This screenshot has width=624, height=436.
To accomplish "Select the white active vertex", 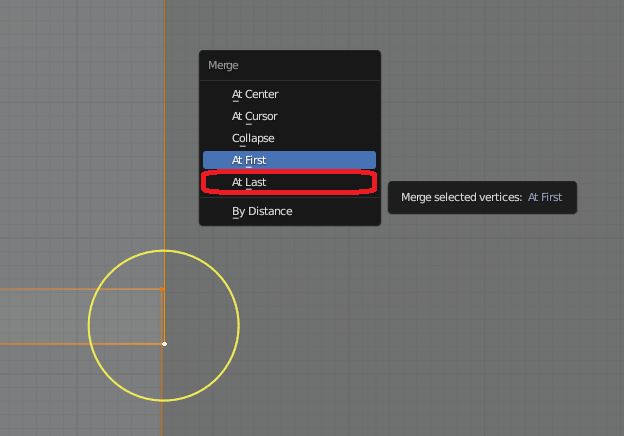I will pos(164,344).
